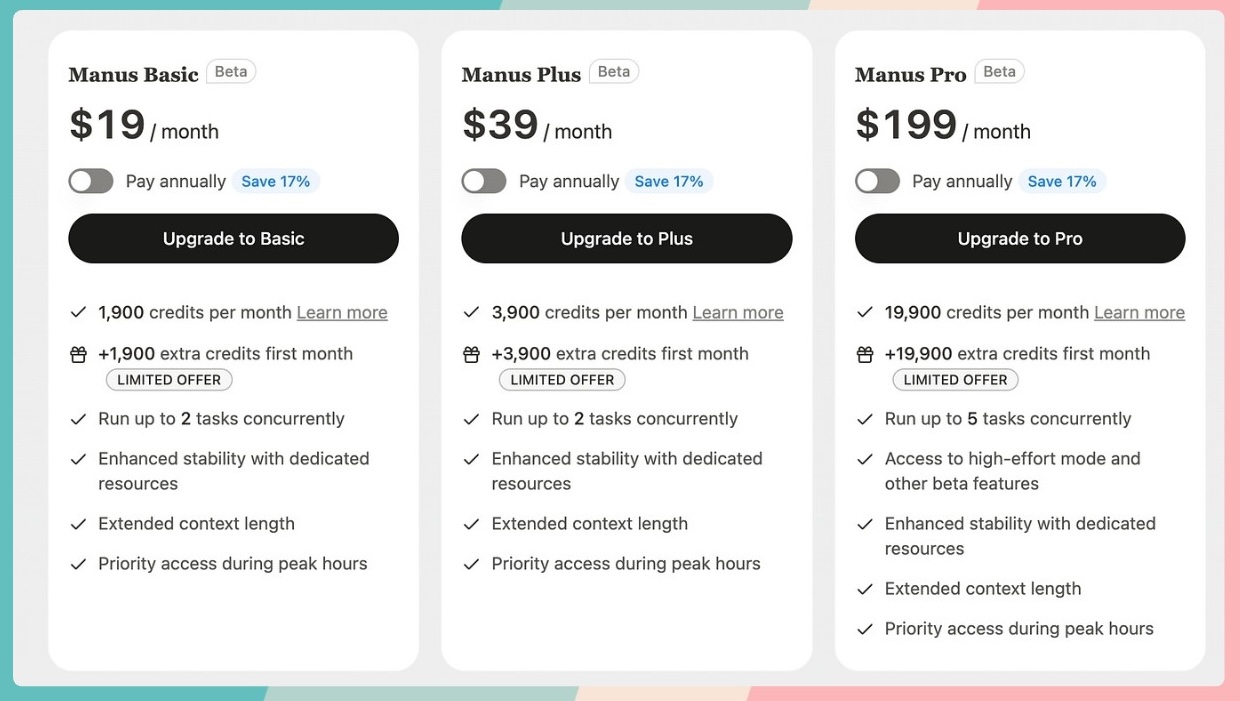Click checkmark beside 19,900 credits per month

[865, 313]
